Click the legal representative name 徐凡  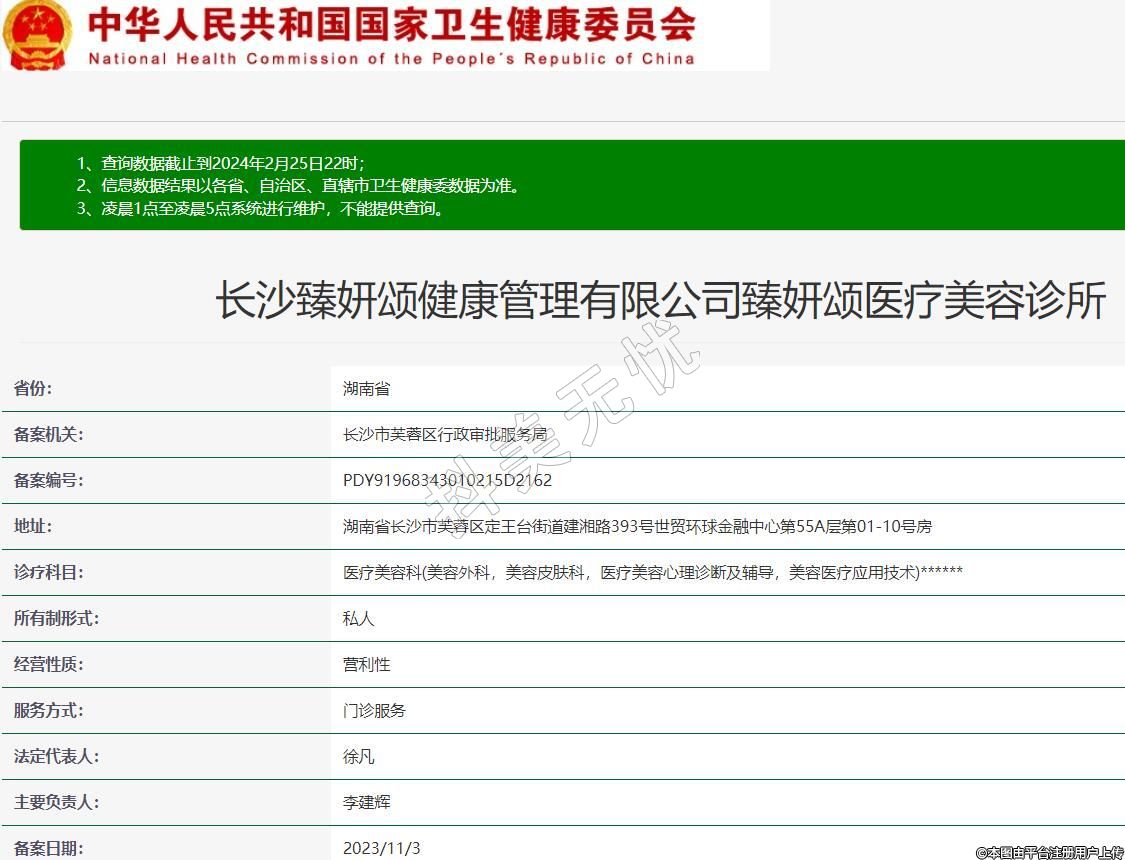(358, 757)
